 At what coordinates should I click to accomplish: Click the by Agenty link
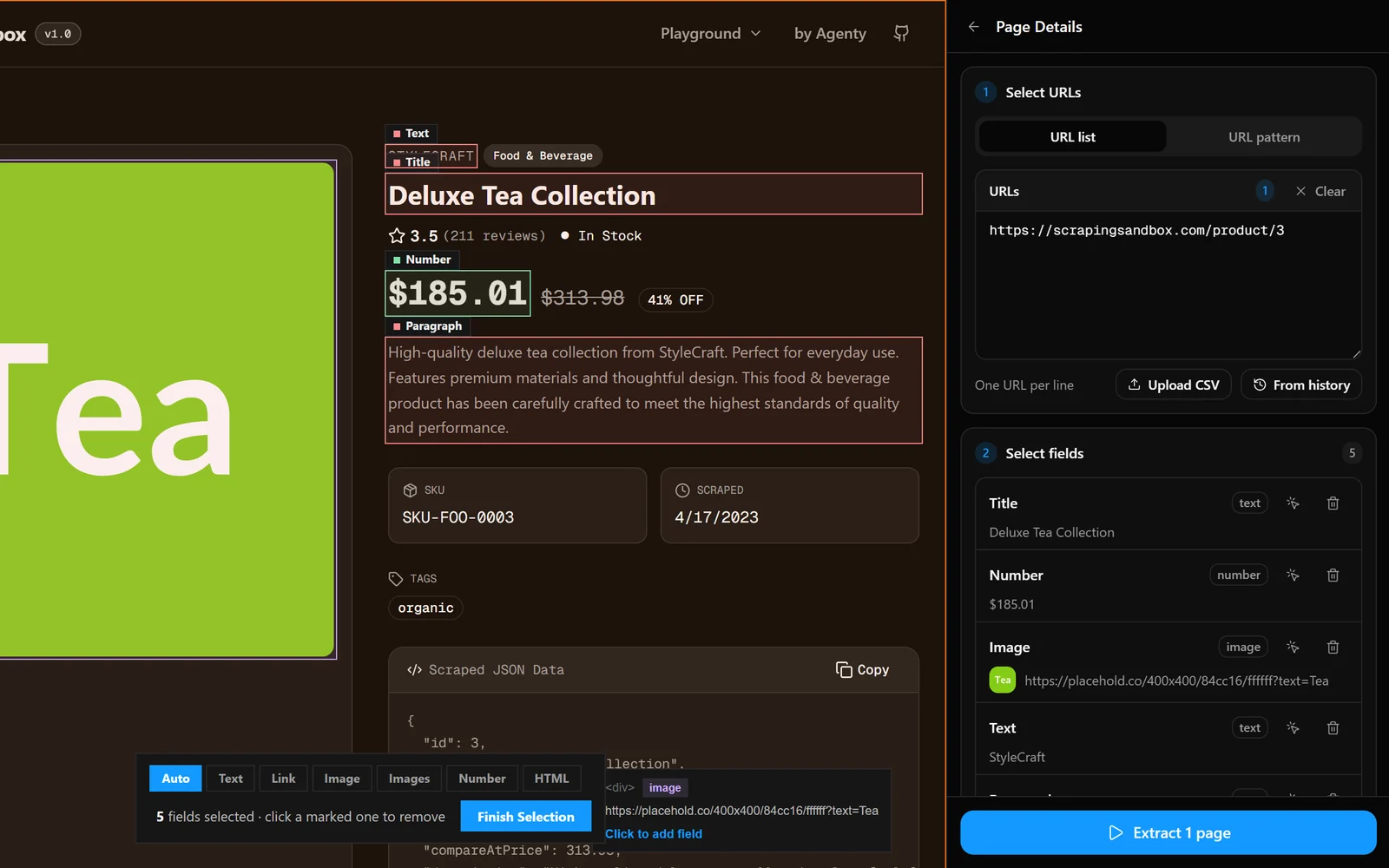830,34
